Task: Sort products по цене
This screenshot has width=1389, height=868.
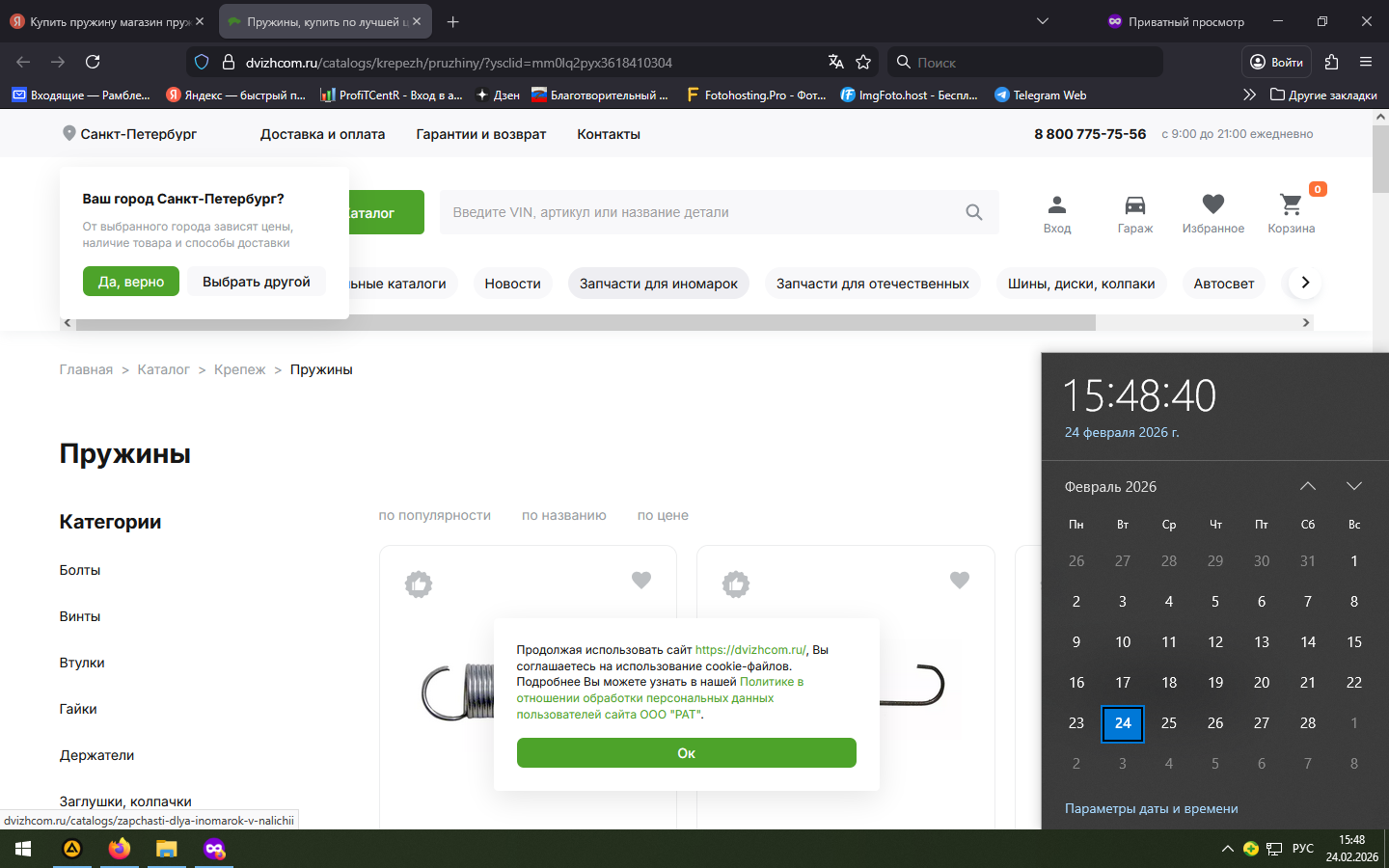Action: point(663,515)
